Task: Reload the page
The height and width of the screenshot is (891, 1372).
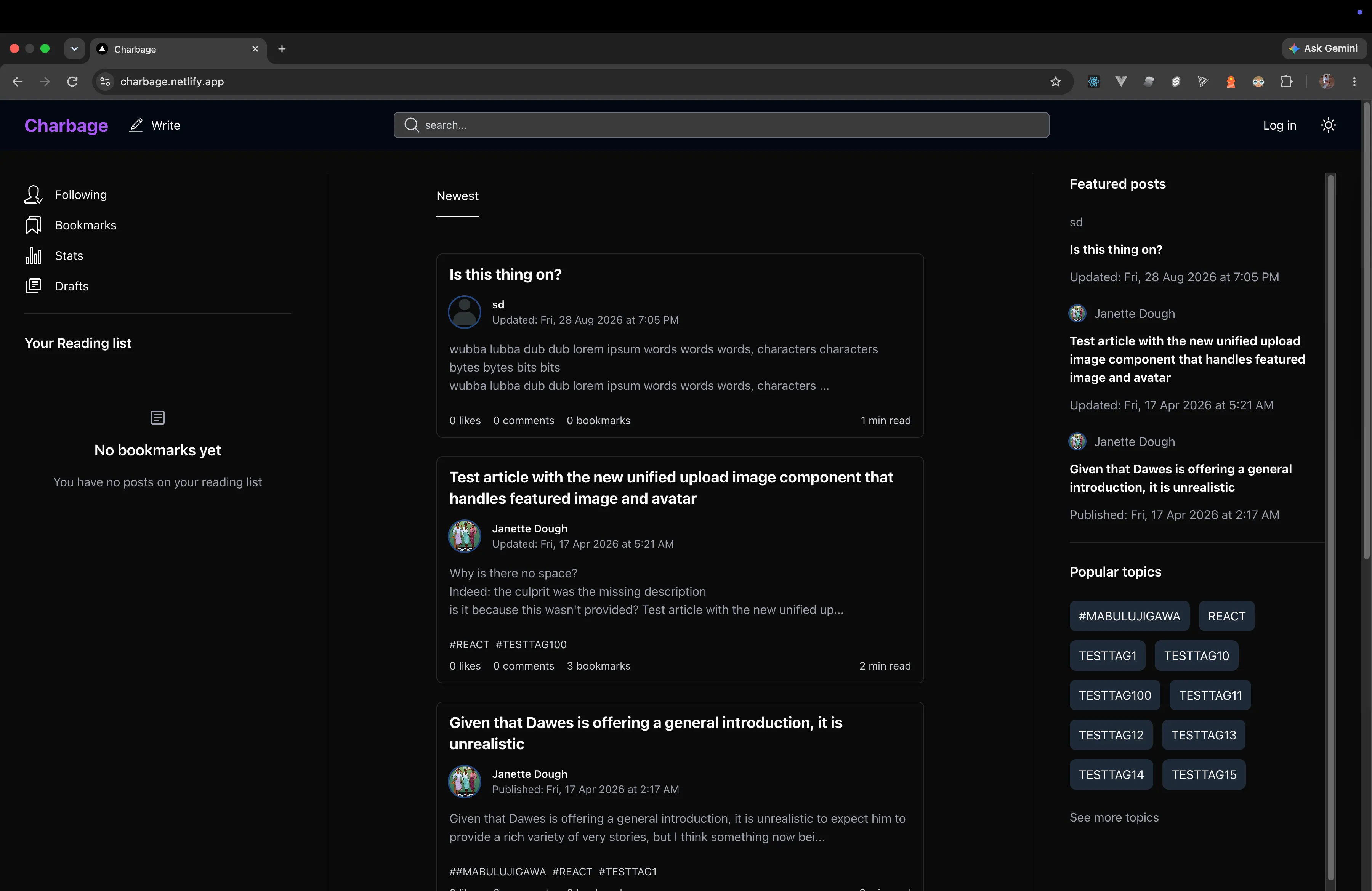Action: 72,81
